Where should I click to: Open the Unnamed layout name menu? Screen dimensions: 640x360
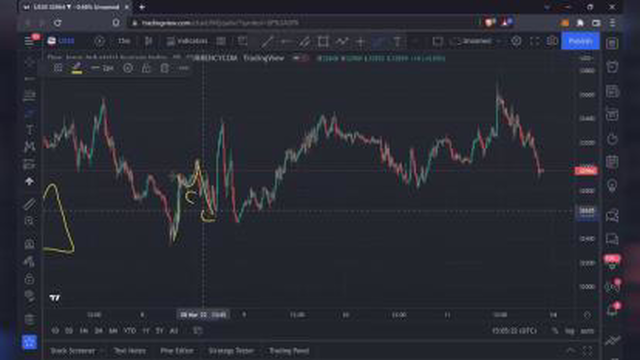tap(477, 41)
